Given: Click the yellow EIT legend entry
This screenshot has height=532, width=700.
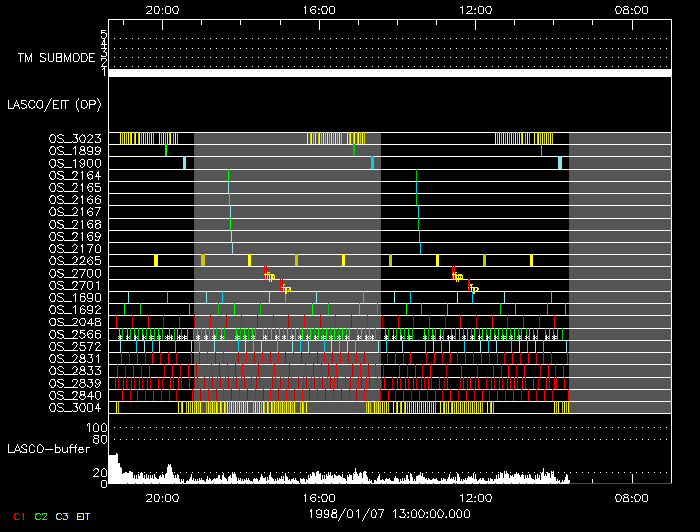Looking at the screenshot, I should tap(83, 517).
